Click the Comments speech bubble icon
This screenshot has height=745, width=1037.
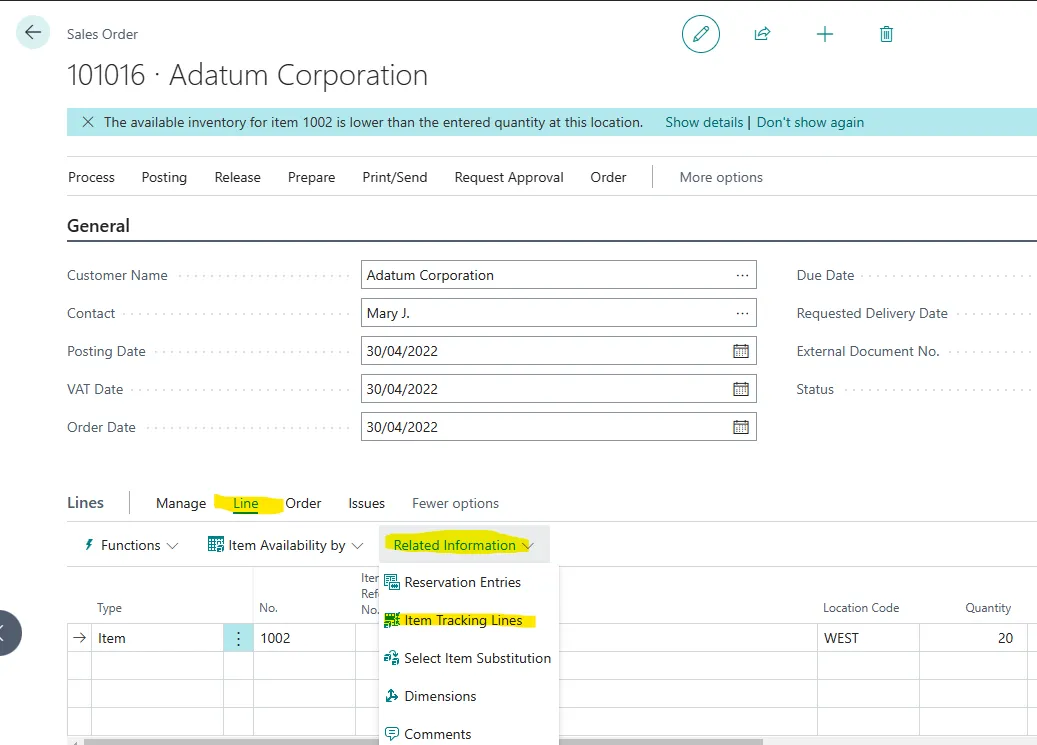(392, 734)
